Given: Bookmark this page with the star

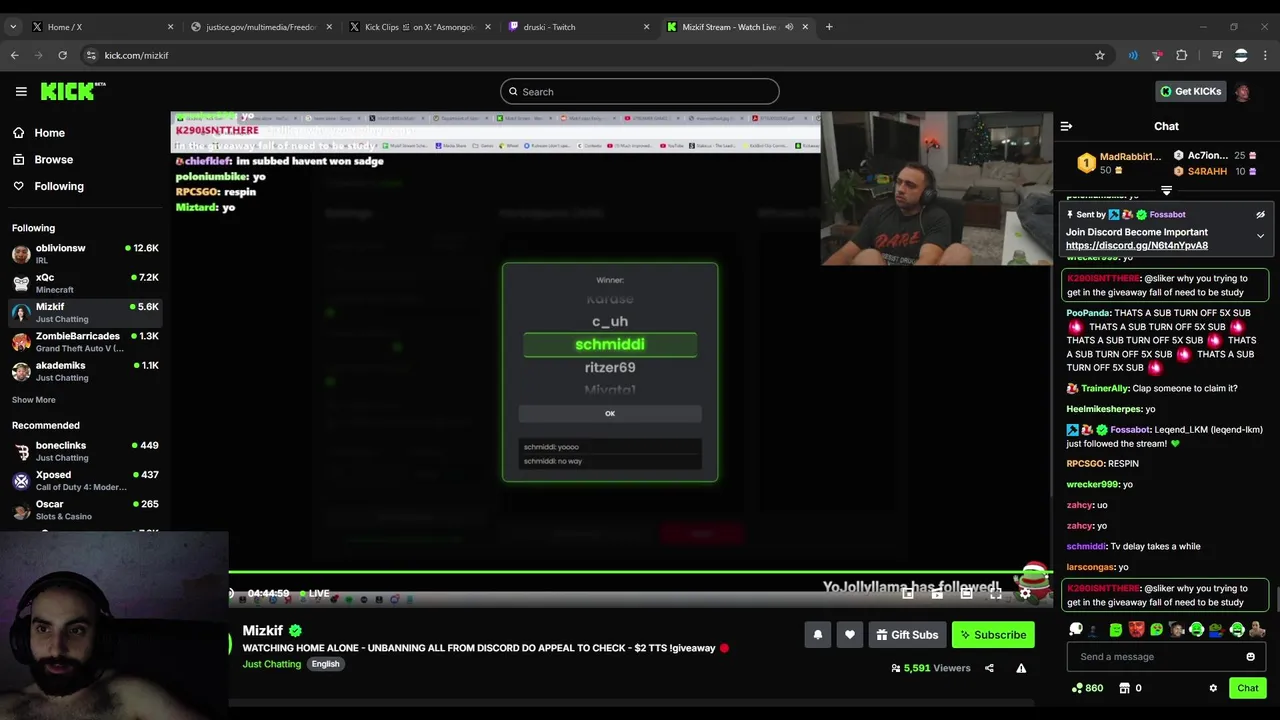Looking at the screenshot, I should tap(1100, 55).
